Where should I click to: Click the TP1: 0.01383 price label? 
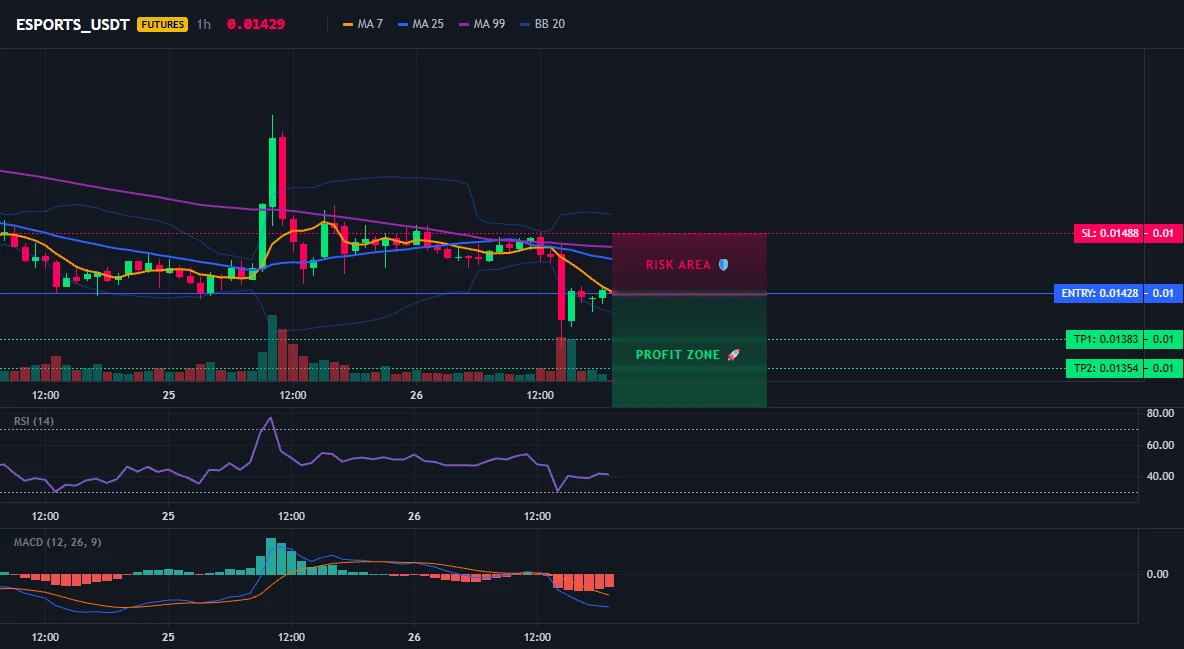1103,339
